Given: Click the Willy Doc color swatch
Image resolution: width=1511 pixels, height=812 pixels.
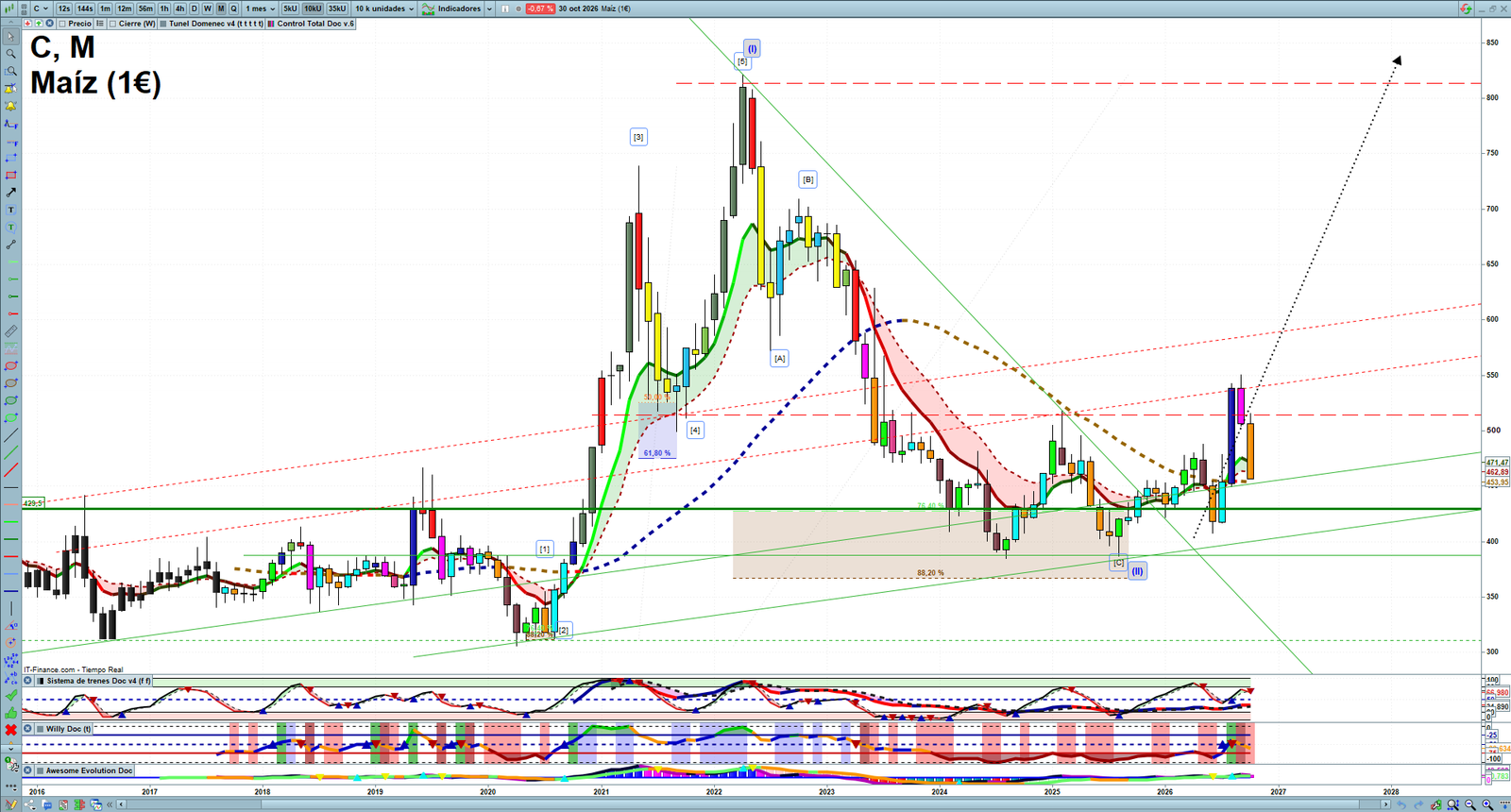Looking at the screenshot, I should (40, 729).
